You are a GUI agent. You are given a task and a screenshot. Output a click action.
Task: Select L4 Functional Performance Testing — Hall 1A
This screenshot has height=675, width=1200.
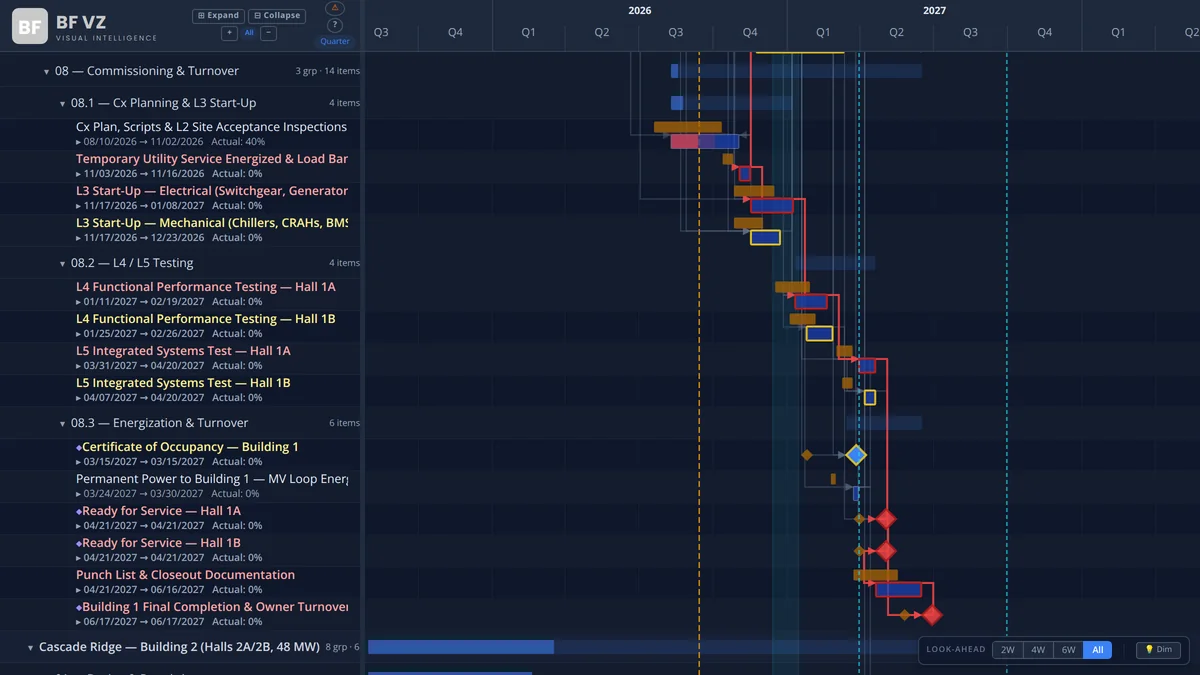[x=205, y=287]
